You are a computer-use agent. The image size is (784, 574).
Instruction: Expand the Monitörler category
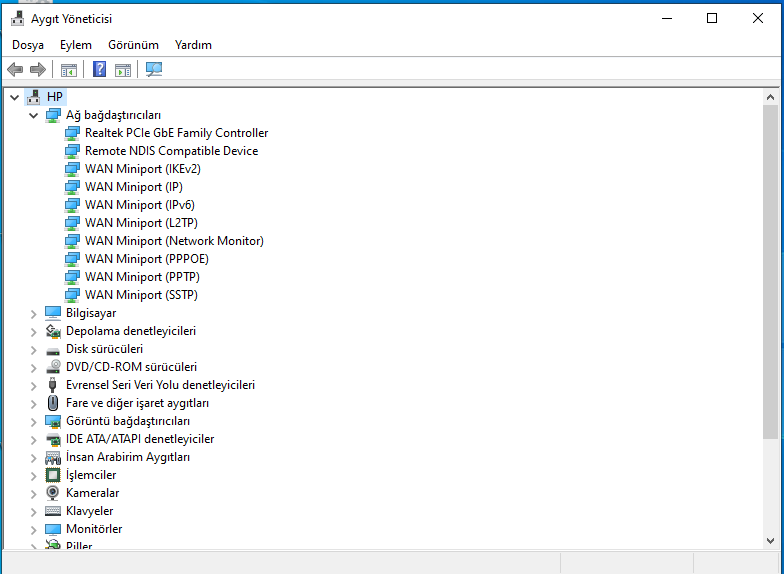pyautogui.click(x=34, y=530)
